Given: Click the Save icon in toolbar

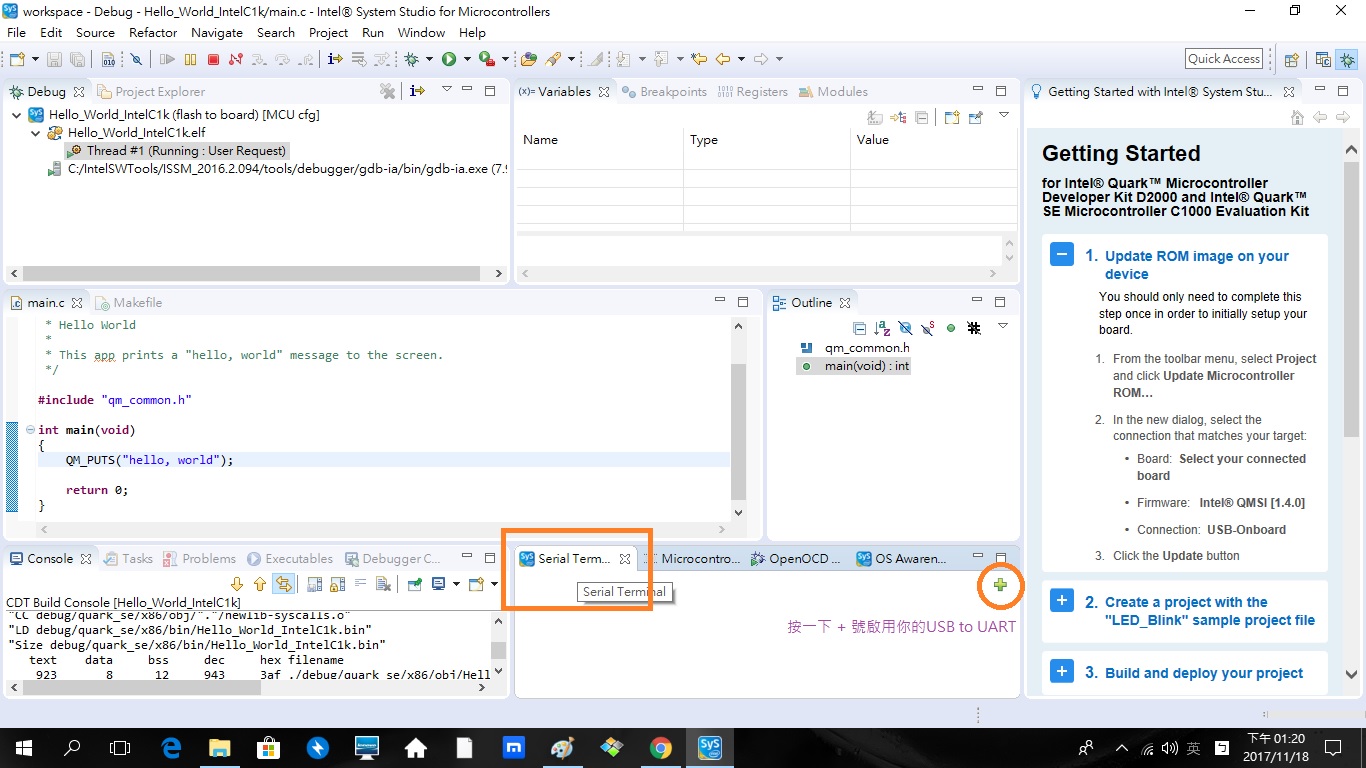Looking at the screenshot, I should [54, 59].
